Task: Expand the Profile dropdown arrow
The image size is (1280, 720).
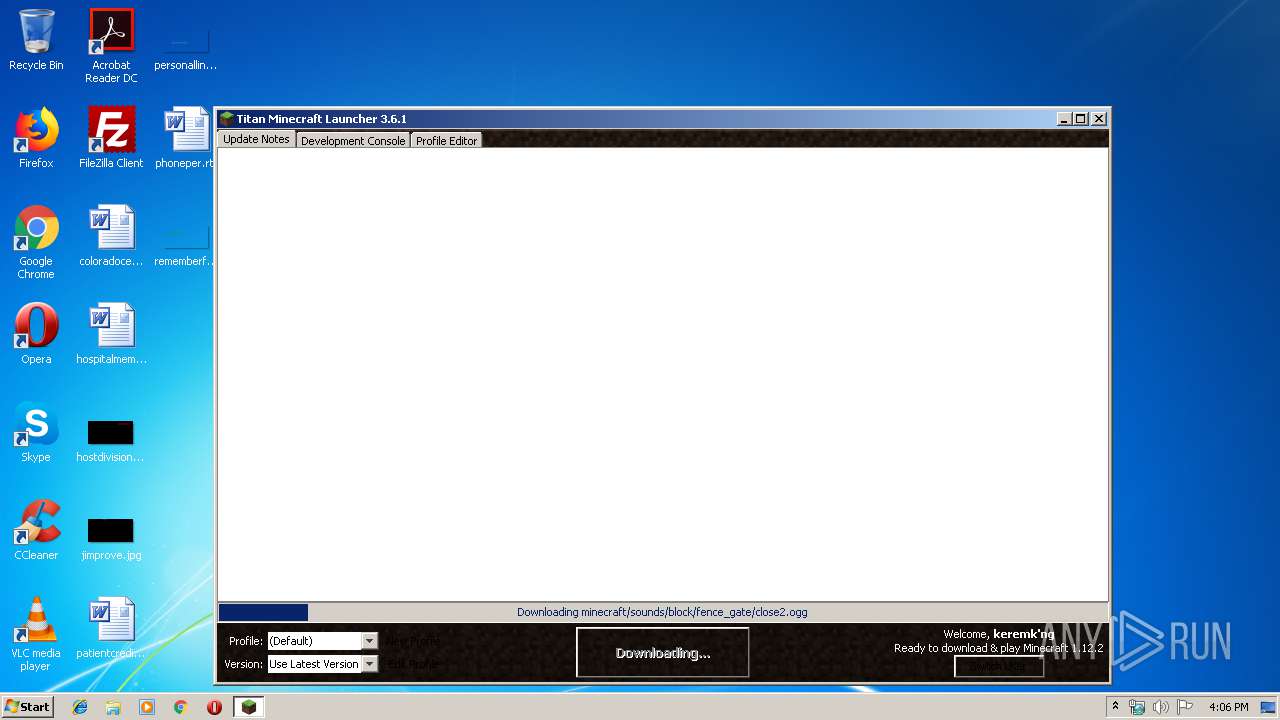Action: coord(370,641)
